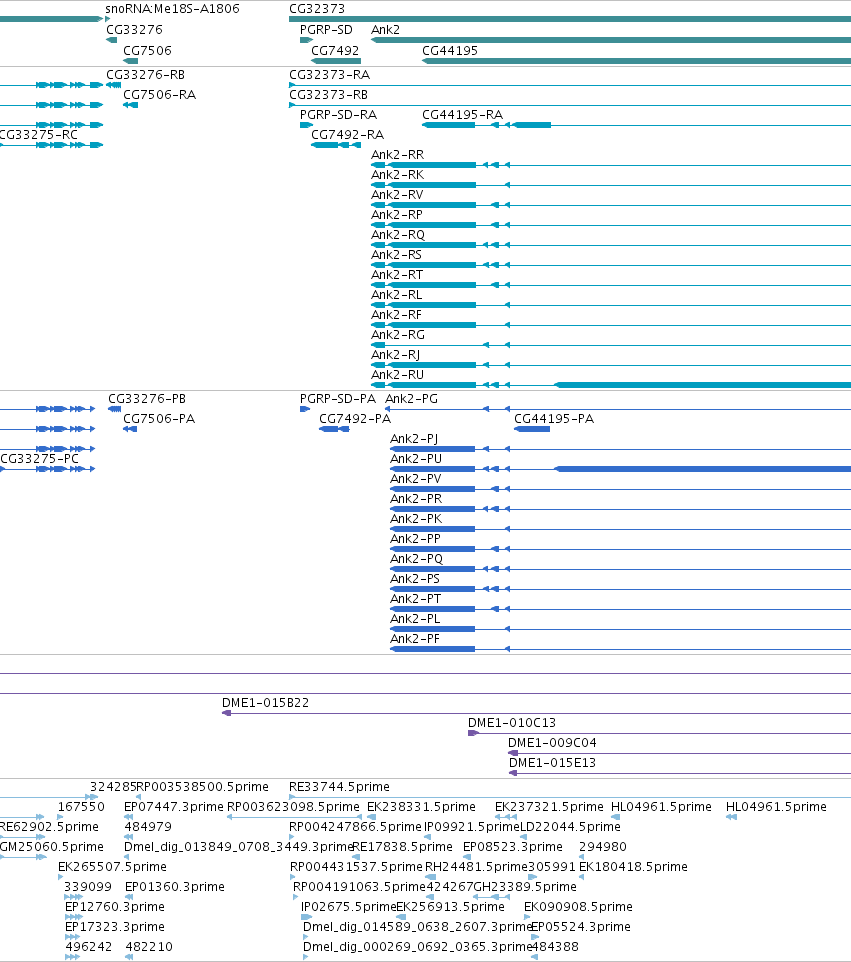Select the EK238331.5prime EST label
The image size is (851, 962).
pyautogui.click(x=421, y=807)
